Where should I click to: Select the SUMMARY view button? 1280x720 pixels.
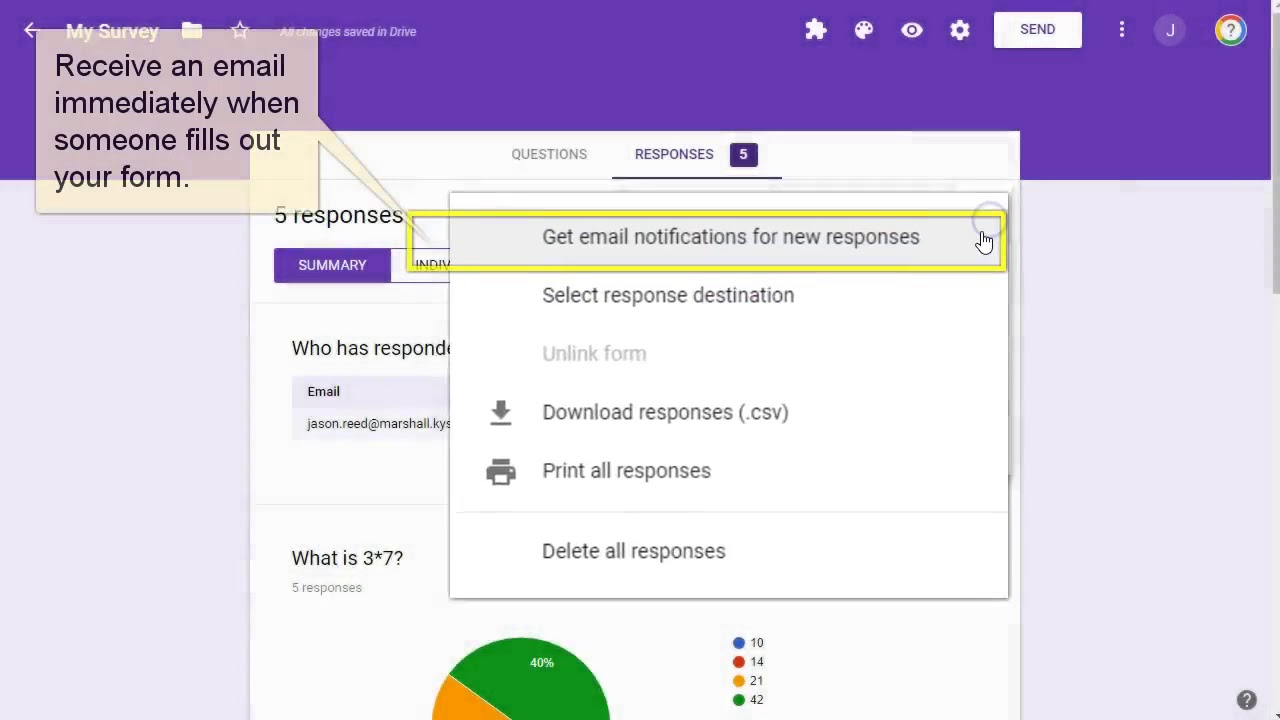coord(332,265)
